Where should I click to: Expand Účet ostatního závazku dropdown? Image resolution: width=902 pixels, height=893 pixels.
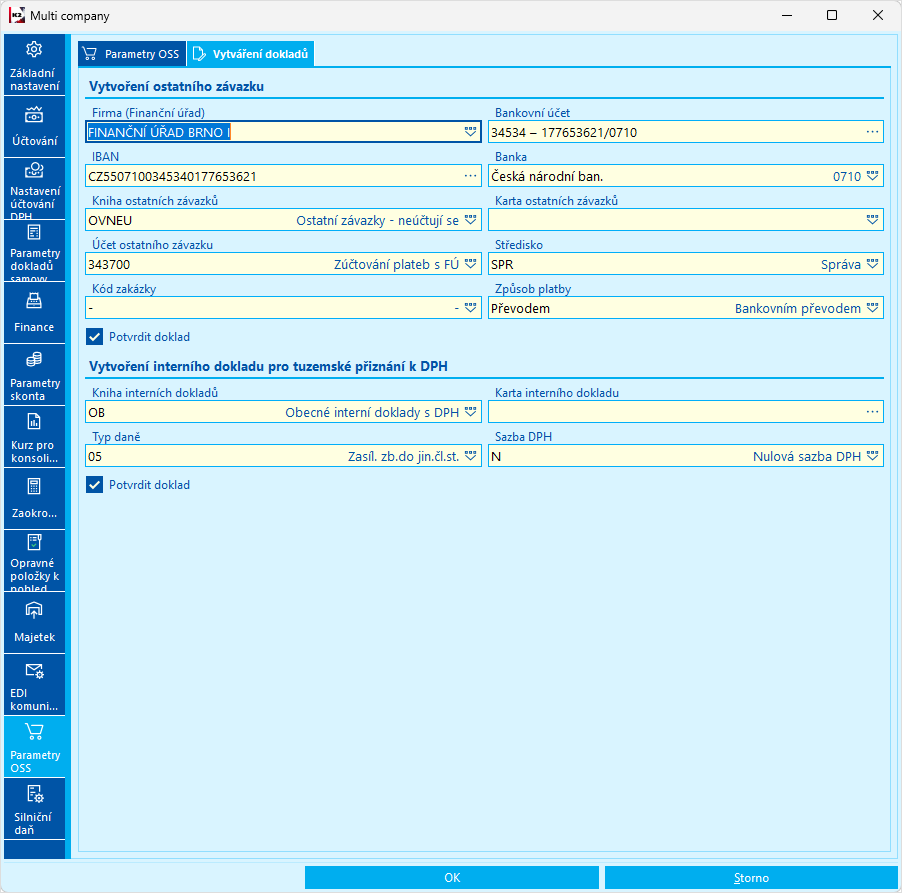coord(471,264)
